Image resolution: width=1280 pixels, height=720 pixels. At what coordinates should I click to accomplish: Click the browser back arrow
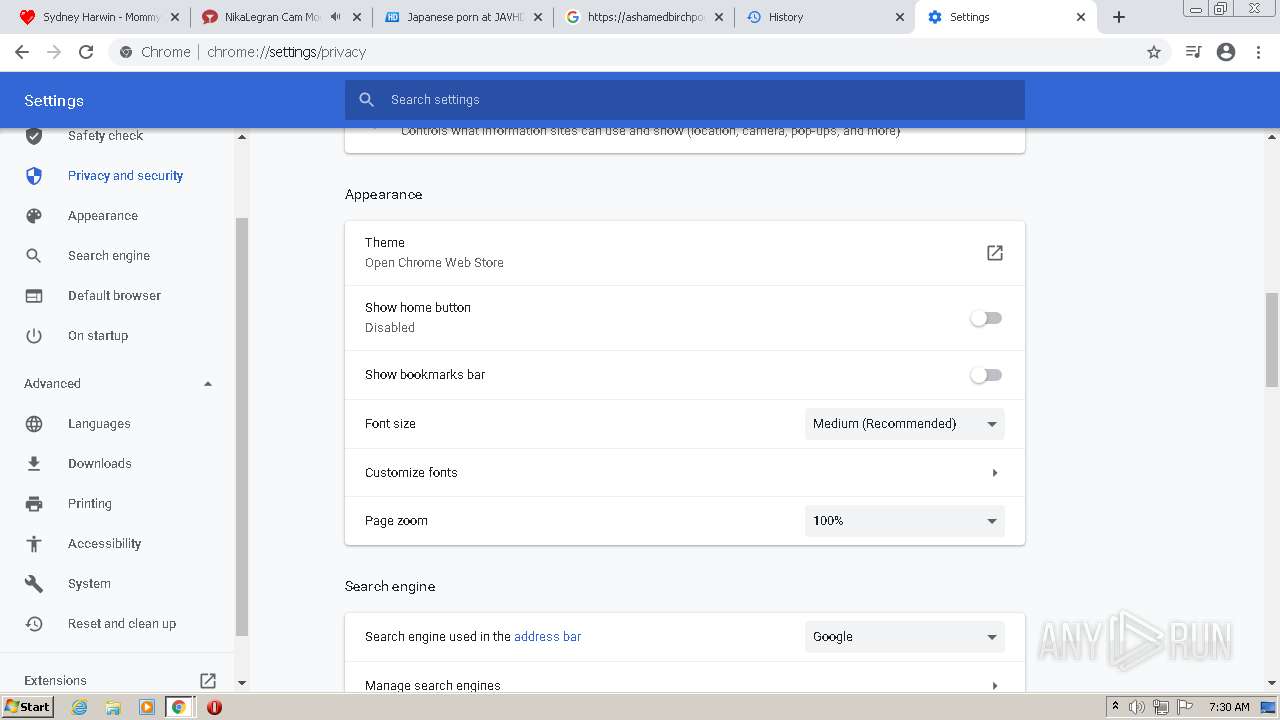(22, 52)
